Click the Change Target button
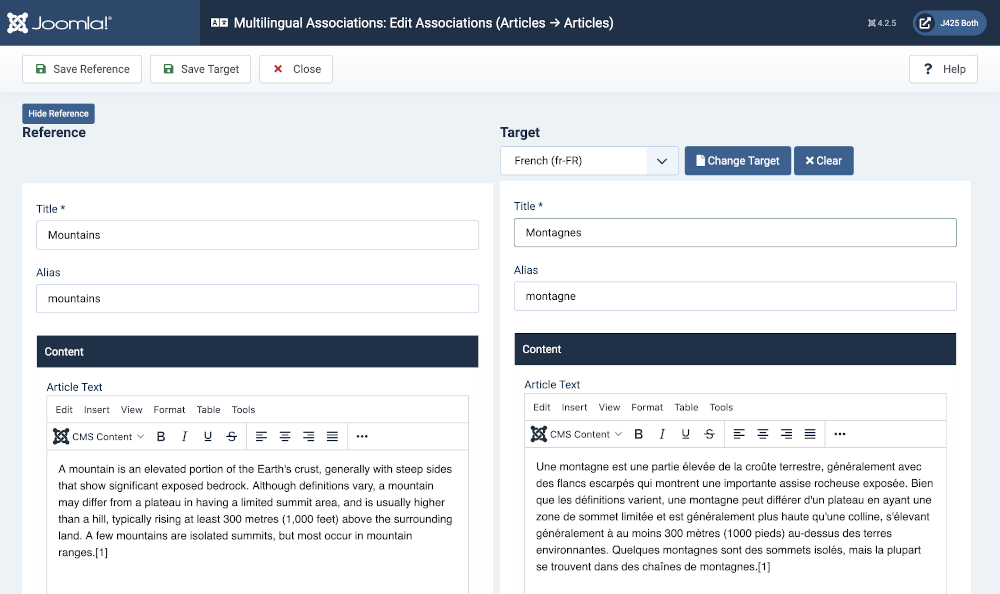 [x=737, y=160]
